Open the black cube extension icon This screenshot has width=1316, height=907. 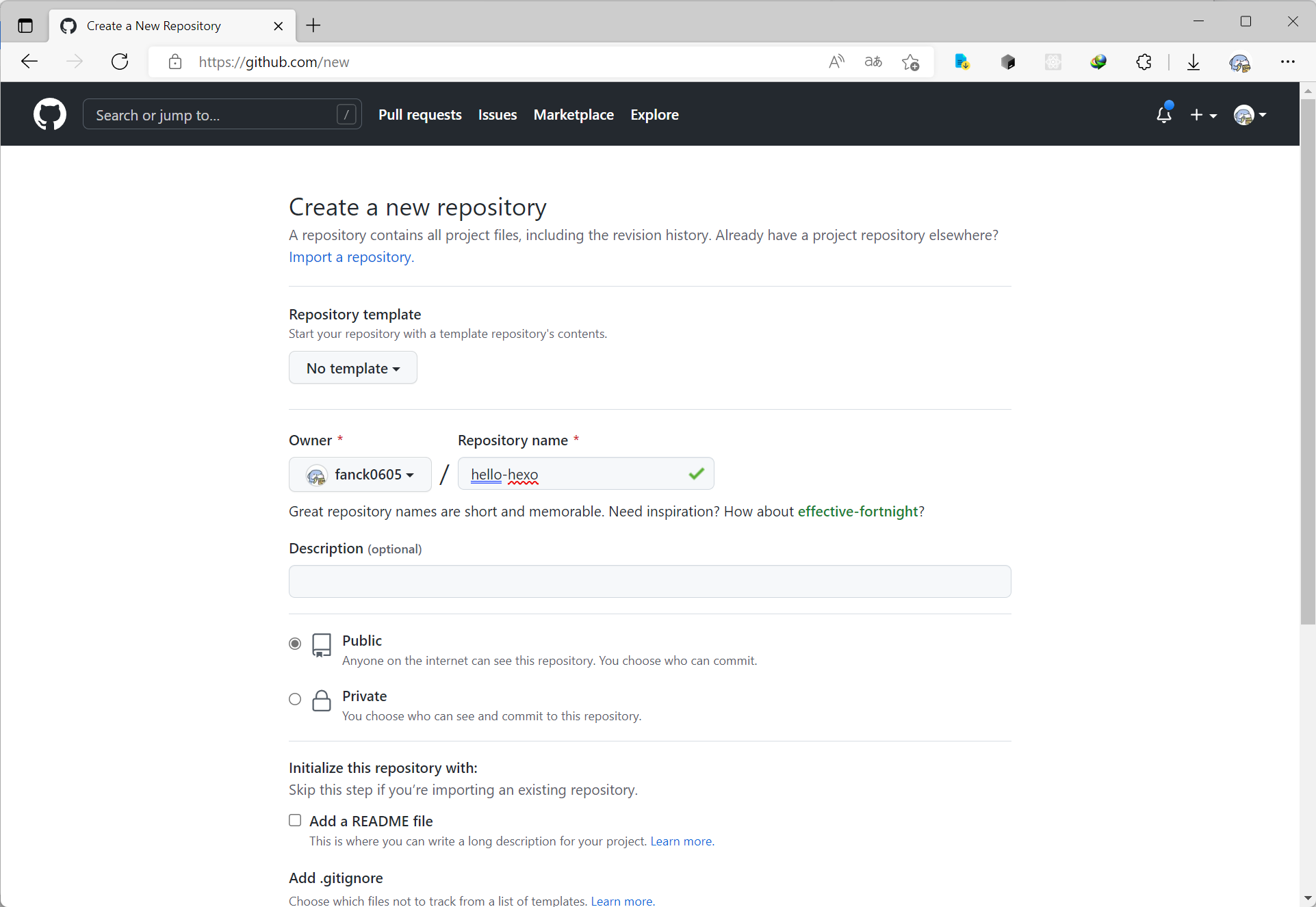coord(1007,62)
